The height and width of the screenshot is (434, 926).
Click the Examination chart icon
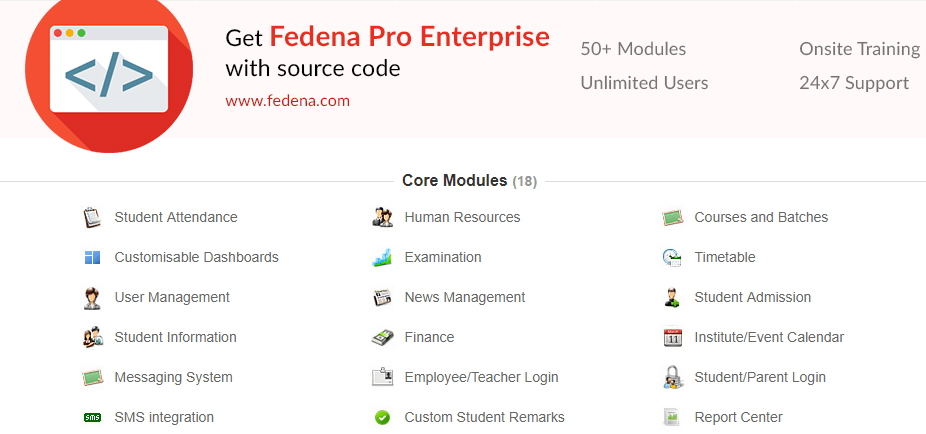(383, 257)
